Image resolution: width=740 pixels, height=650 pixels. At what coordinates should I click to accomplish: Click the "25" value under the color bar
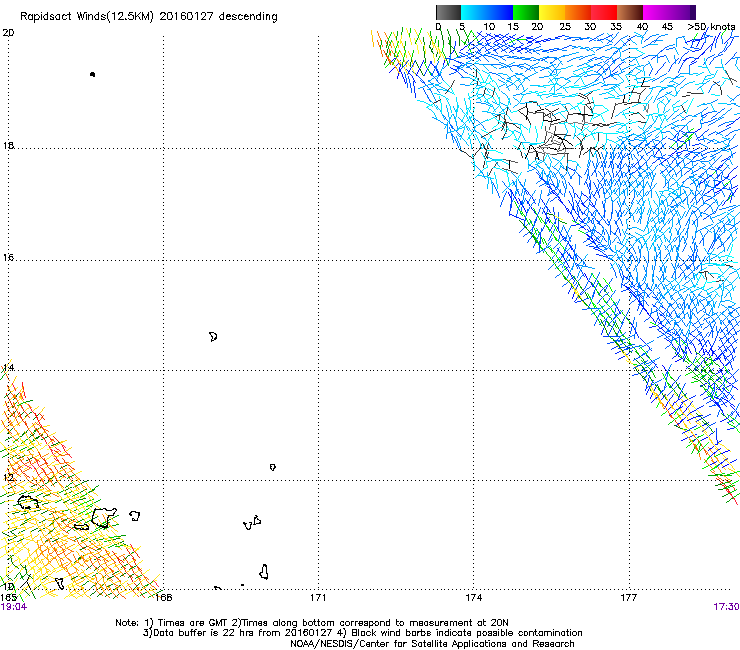coord(565,27)
